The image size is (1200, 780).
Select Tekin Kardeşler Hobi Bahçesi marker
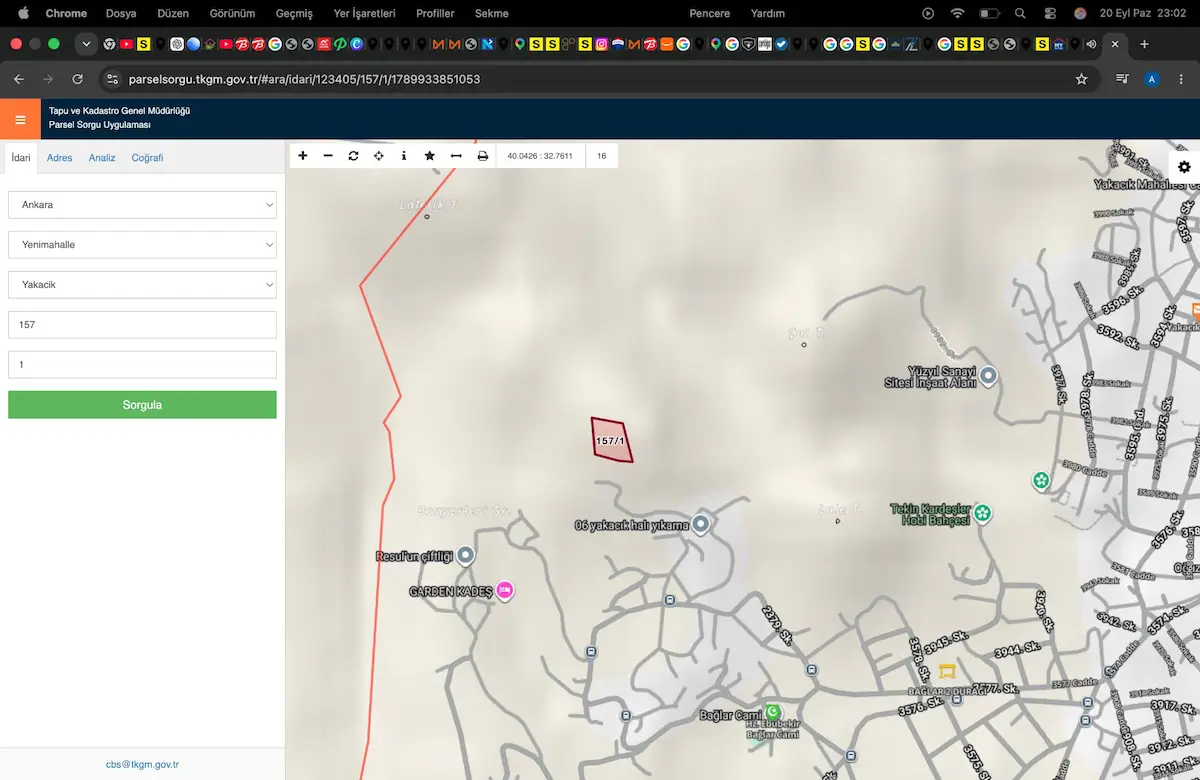983,514
